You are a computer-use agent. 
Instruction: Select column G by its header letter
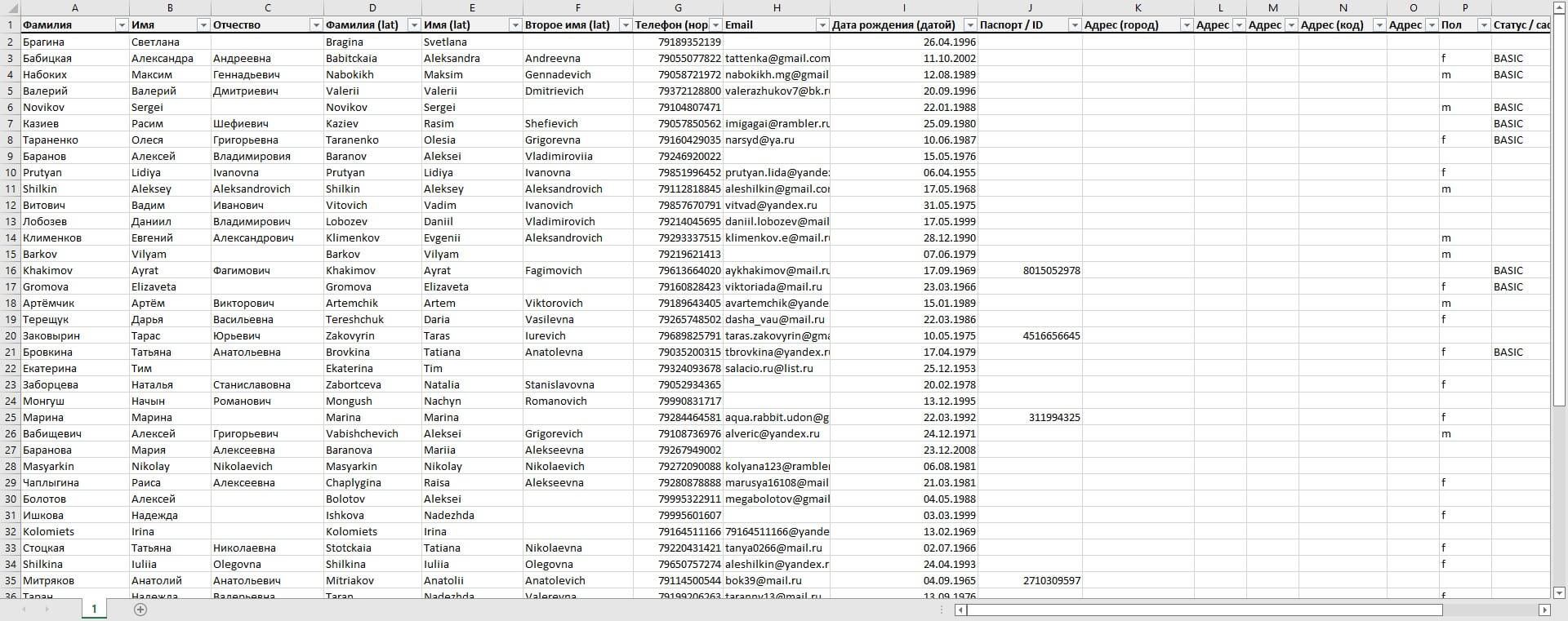[679, 8]
